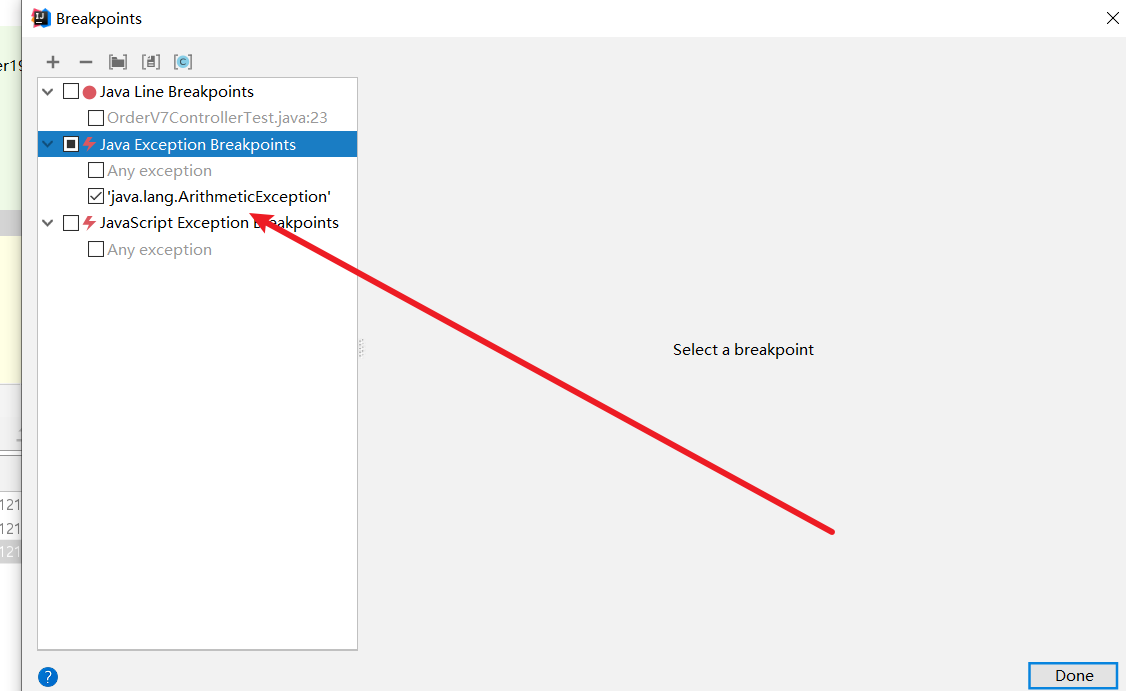This screenshot has height=691, width=1126.
Task: Collapse the JavaScript Exception Breakpoints node
Action: coord(48,223)
